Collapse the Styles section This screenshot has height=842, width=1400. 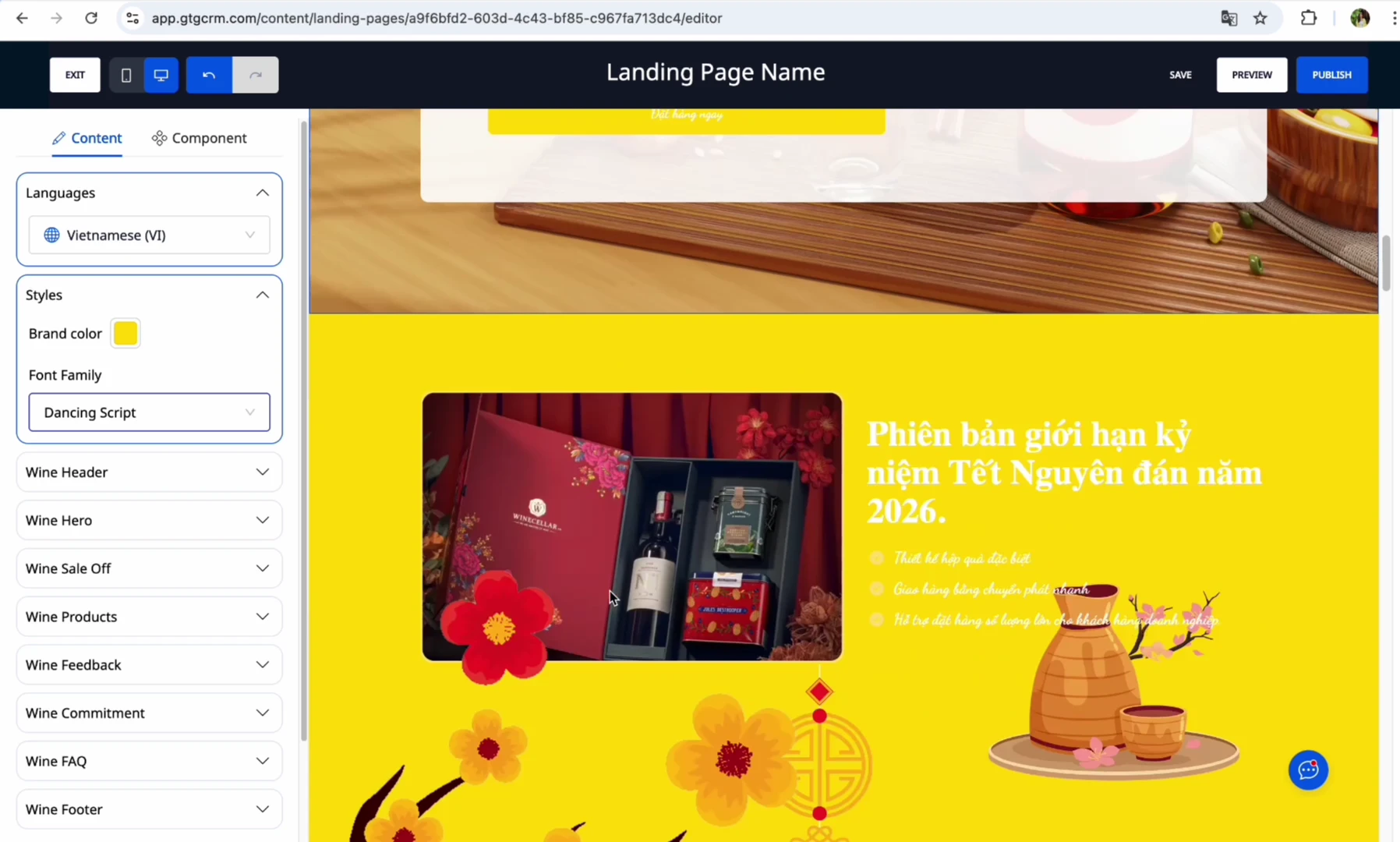point(263,295)
